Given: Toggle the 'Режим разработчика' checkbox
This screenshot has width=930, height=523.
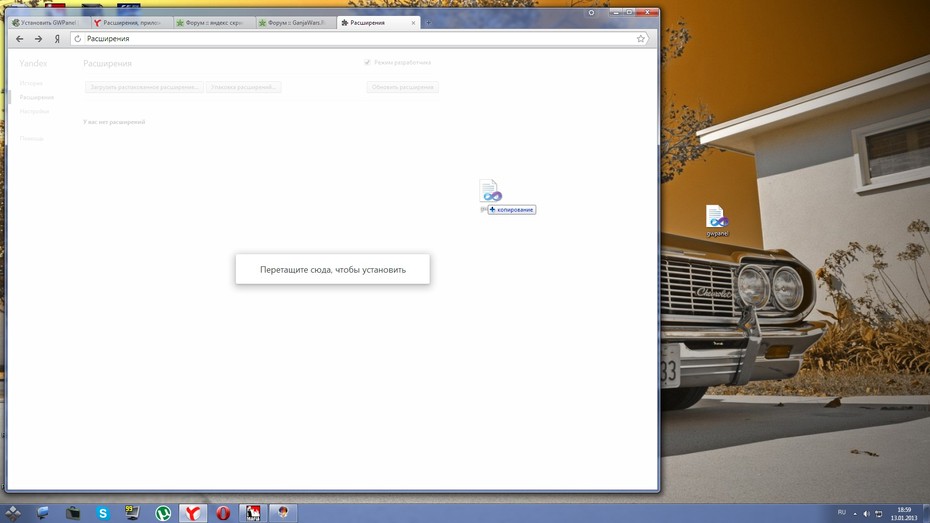Looking at the screenshot, I should (367, 62).
